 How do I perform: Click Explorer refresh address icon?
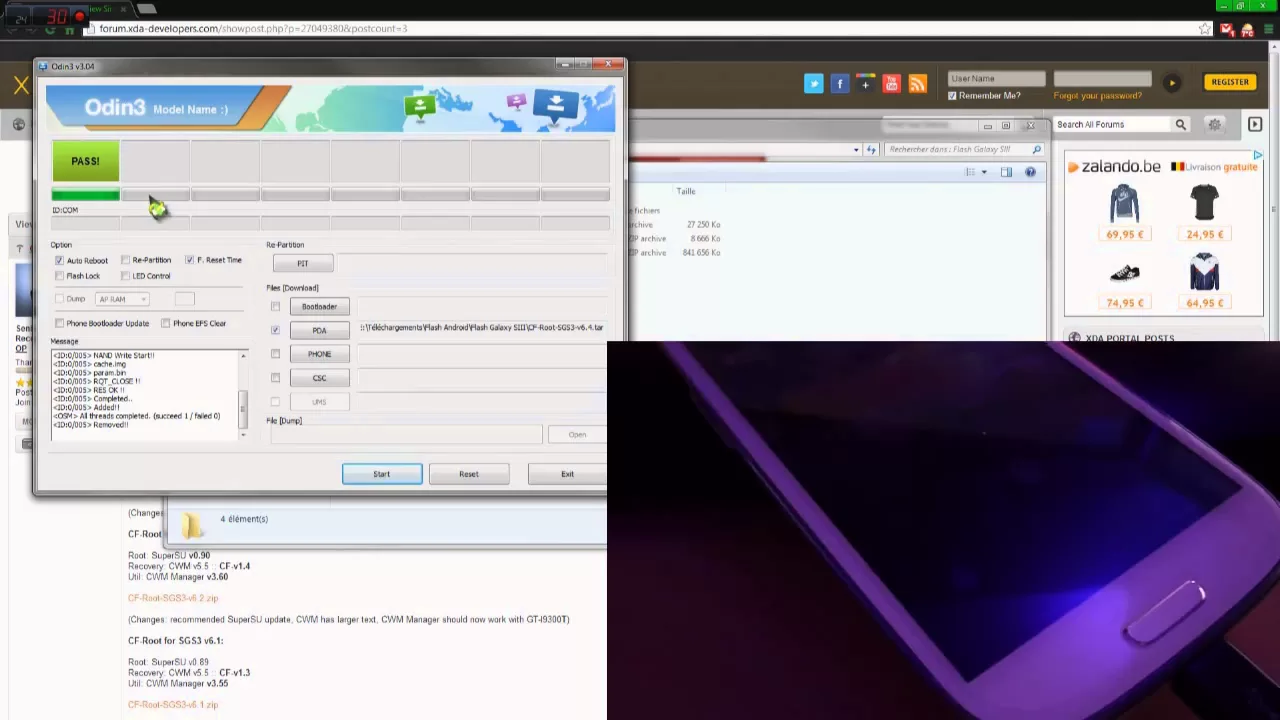click(x=871, y=150)
